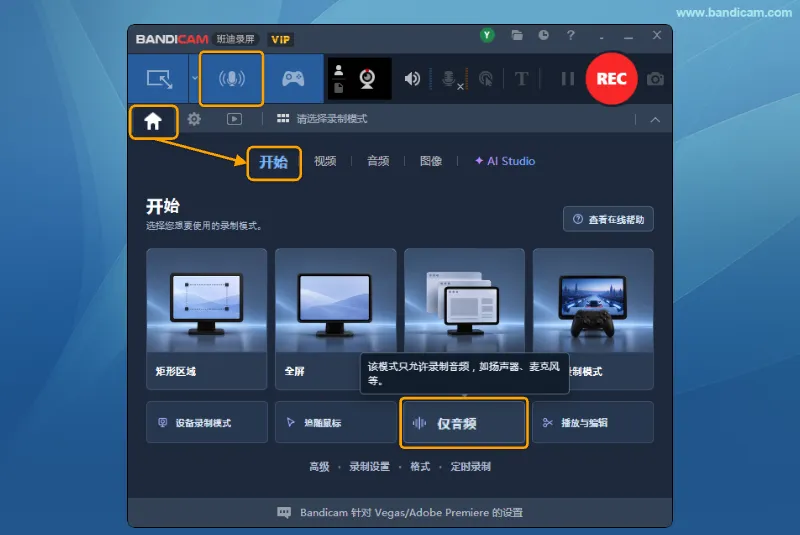This screenshot has height=535, width=800.
Task: Open the output folder icon in title bar
Action: coord(517,35)
